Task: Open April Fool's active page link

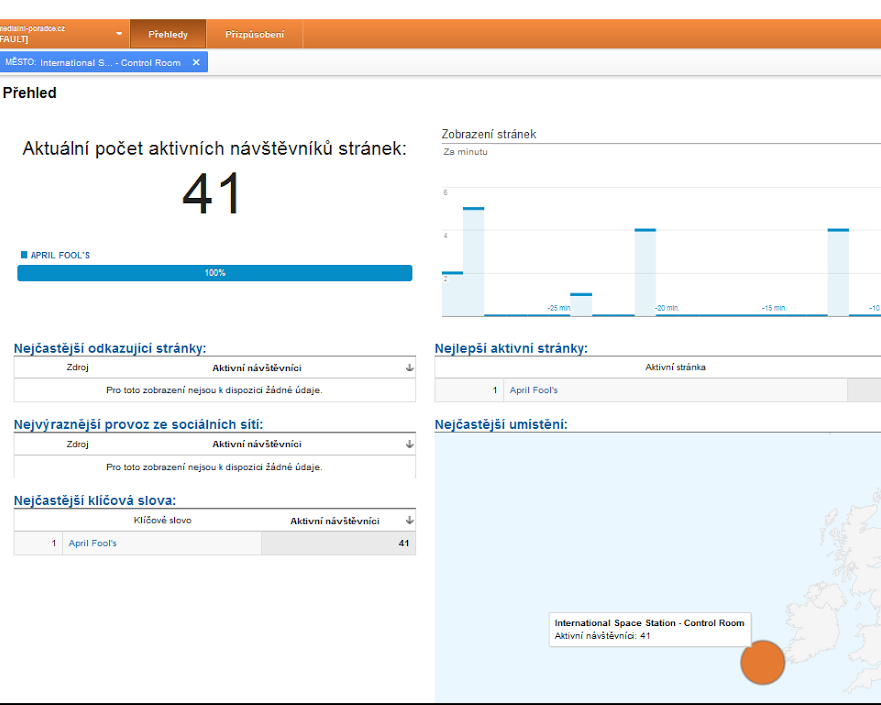Action: [534, 390]
